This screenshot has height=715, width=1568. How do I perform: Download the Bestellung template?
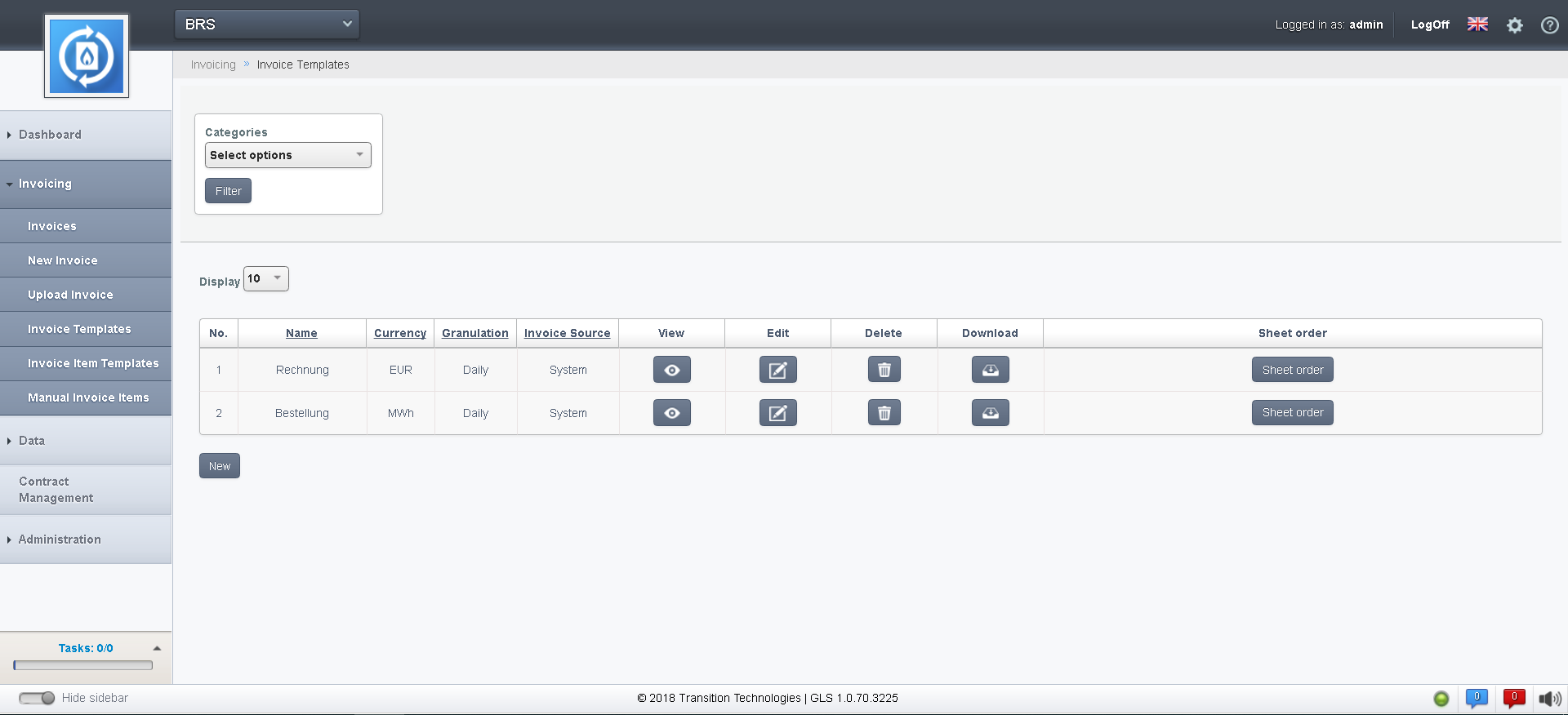990,413
